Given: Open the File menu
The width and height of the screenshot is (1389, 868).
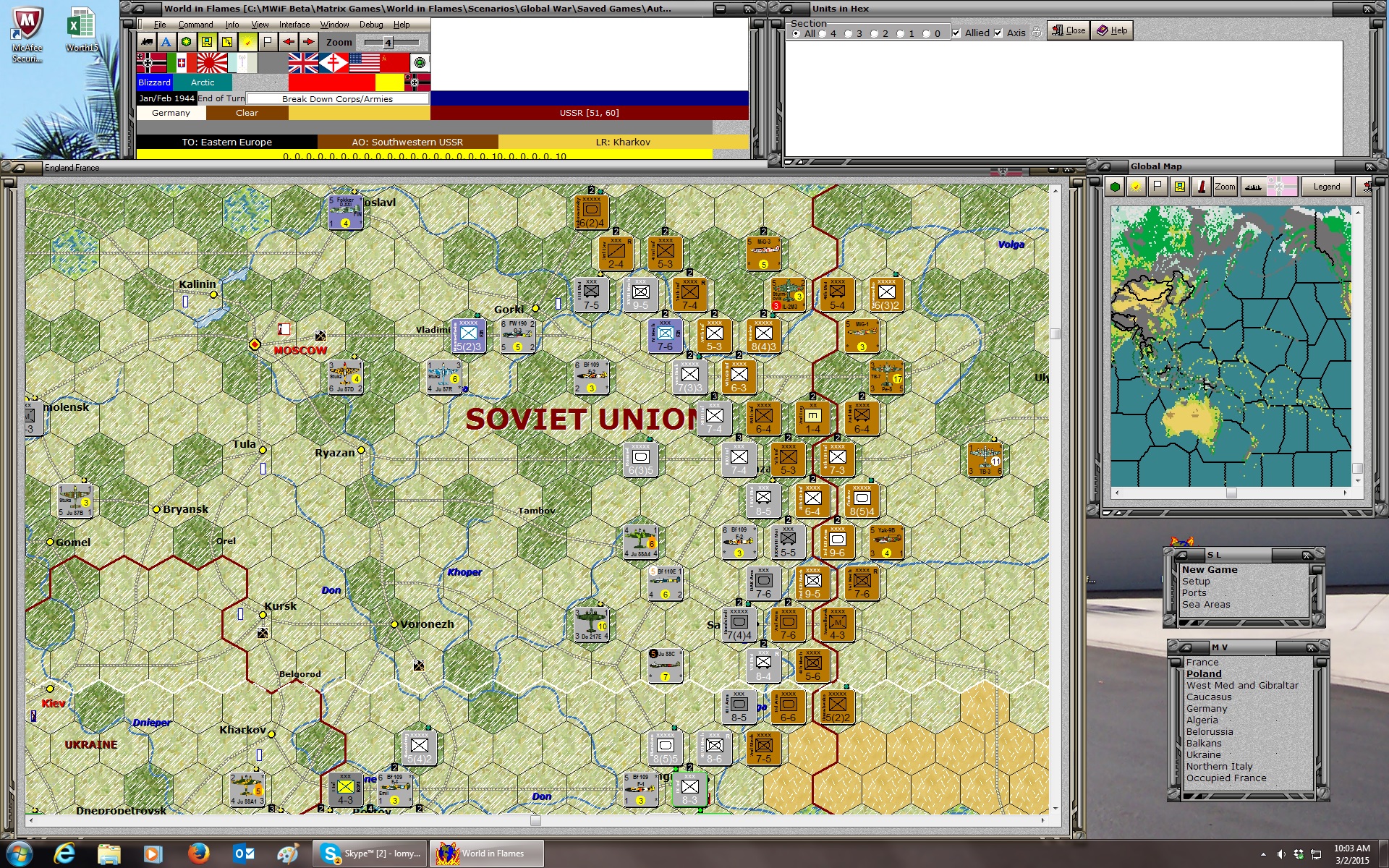Looking at the screenshot, I should 160,25.
